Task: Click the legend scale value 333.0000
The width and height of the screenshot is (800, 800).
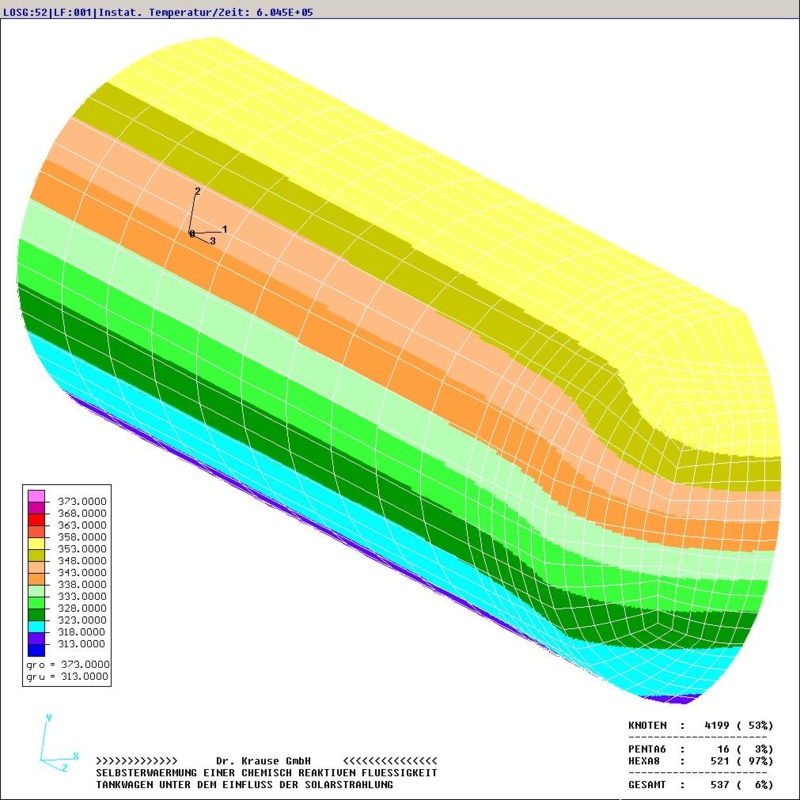Action: (x=82, y=596)
